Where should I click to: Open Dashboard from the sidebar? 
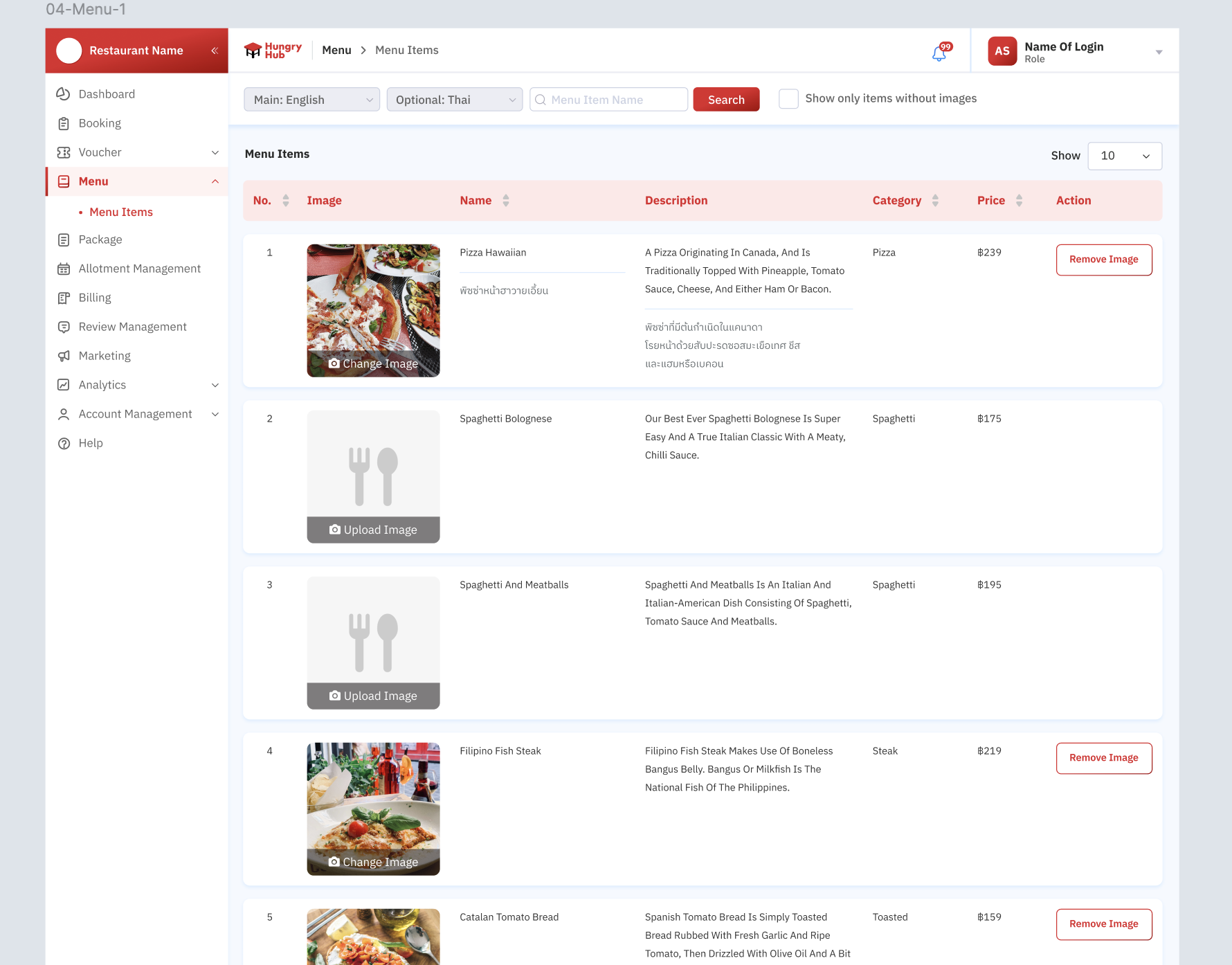click(x=107, y=94)
